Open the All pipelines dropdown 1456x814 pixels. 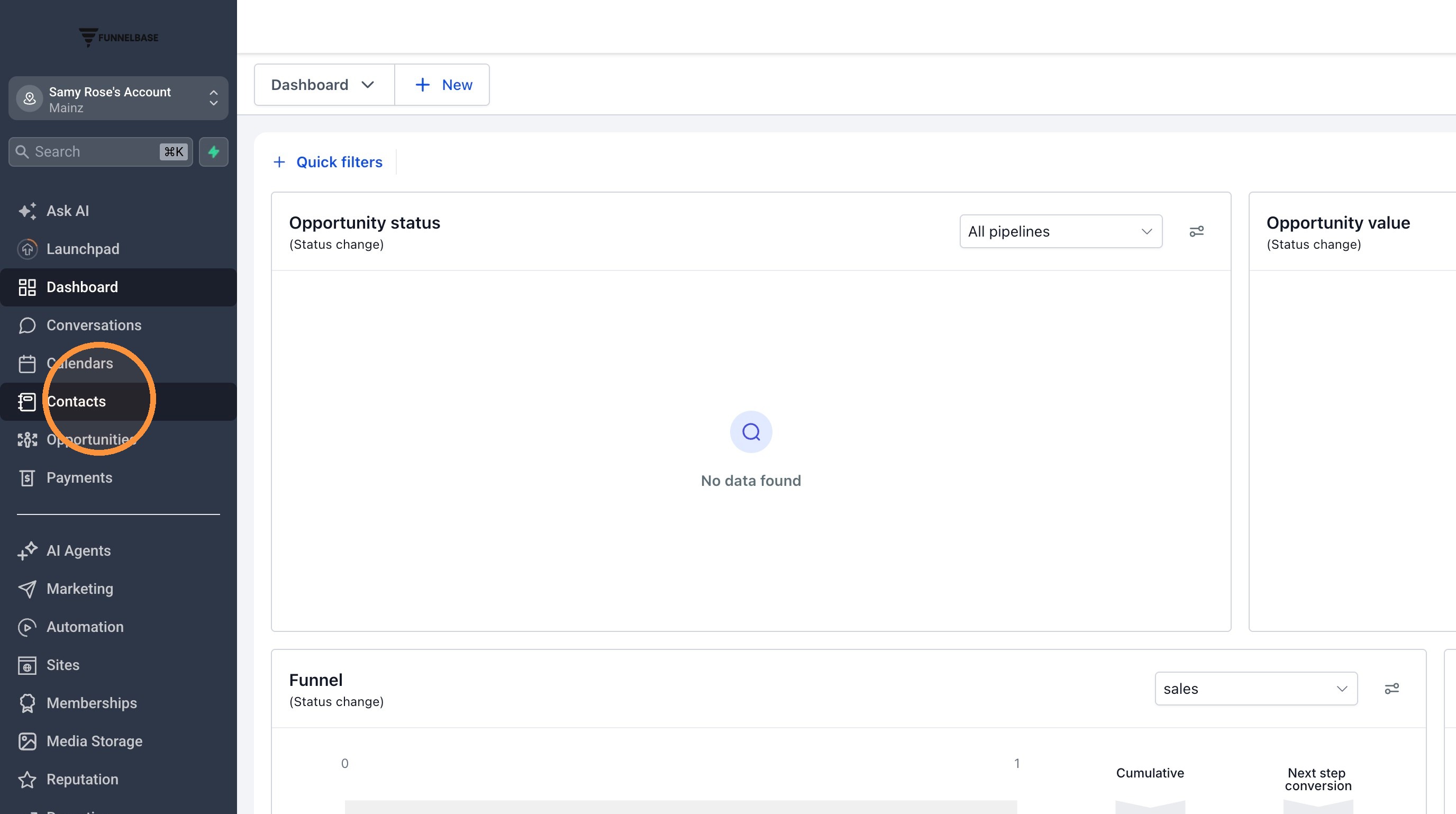tap(1061, 231)
